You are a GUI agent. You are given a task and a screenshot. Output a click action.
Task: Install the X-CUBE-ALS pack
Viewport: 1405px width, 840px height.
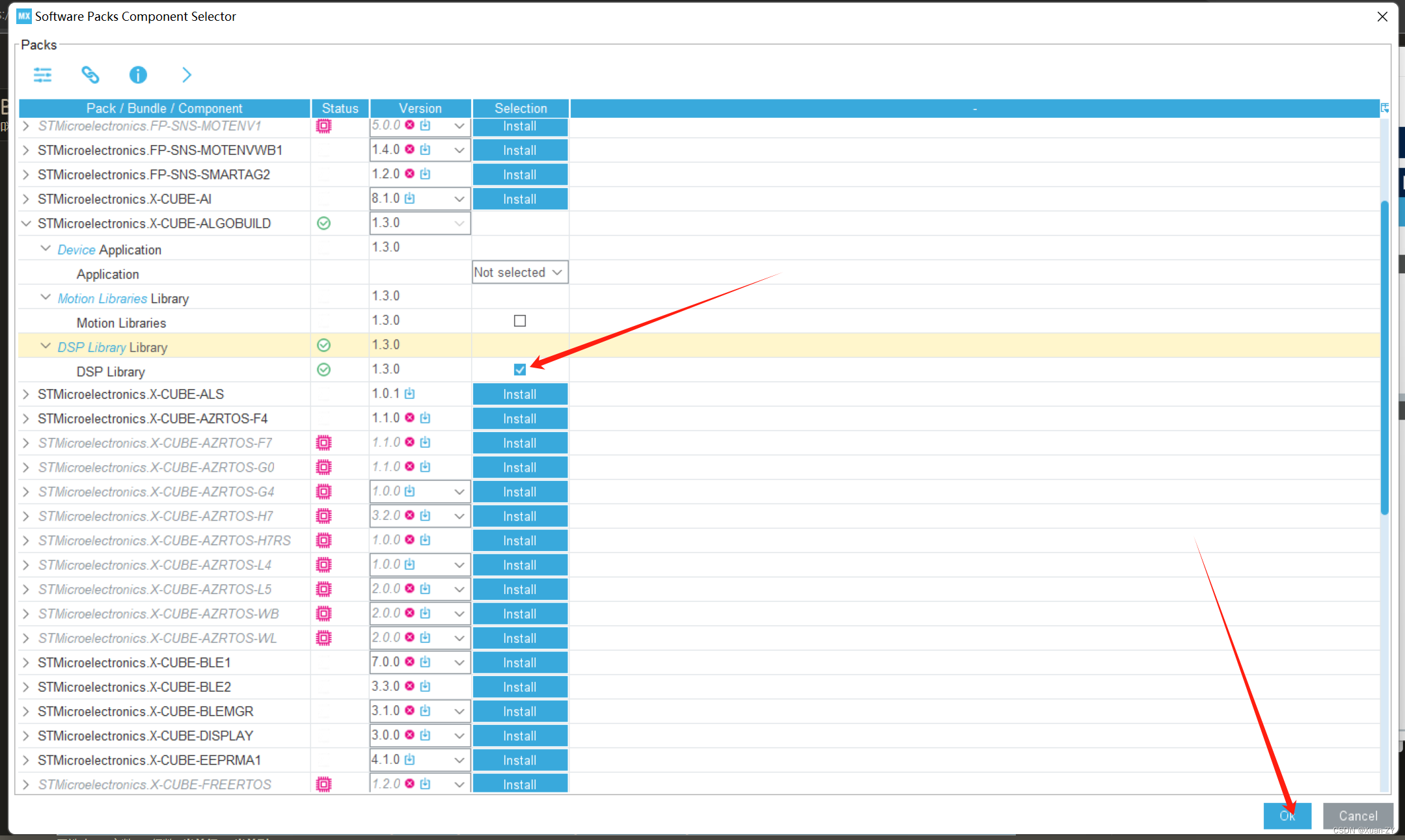pyautogui.click(x=520, y=394)
